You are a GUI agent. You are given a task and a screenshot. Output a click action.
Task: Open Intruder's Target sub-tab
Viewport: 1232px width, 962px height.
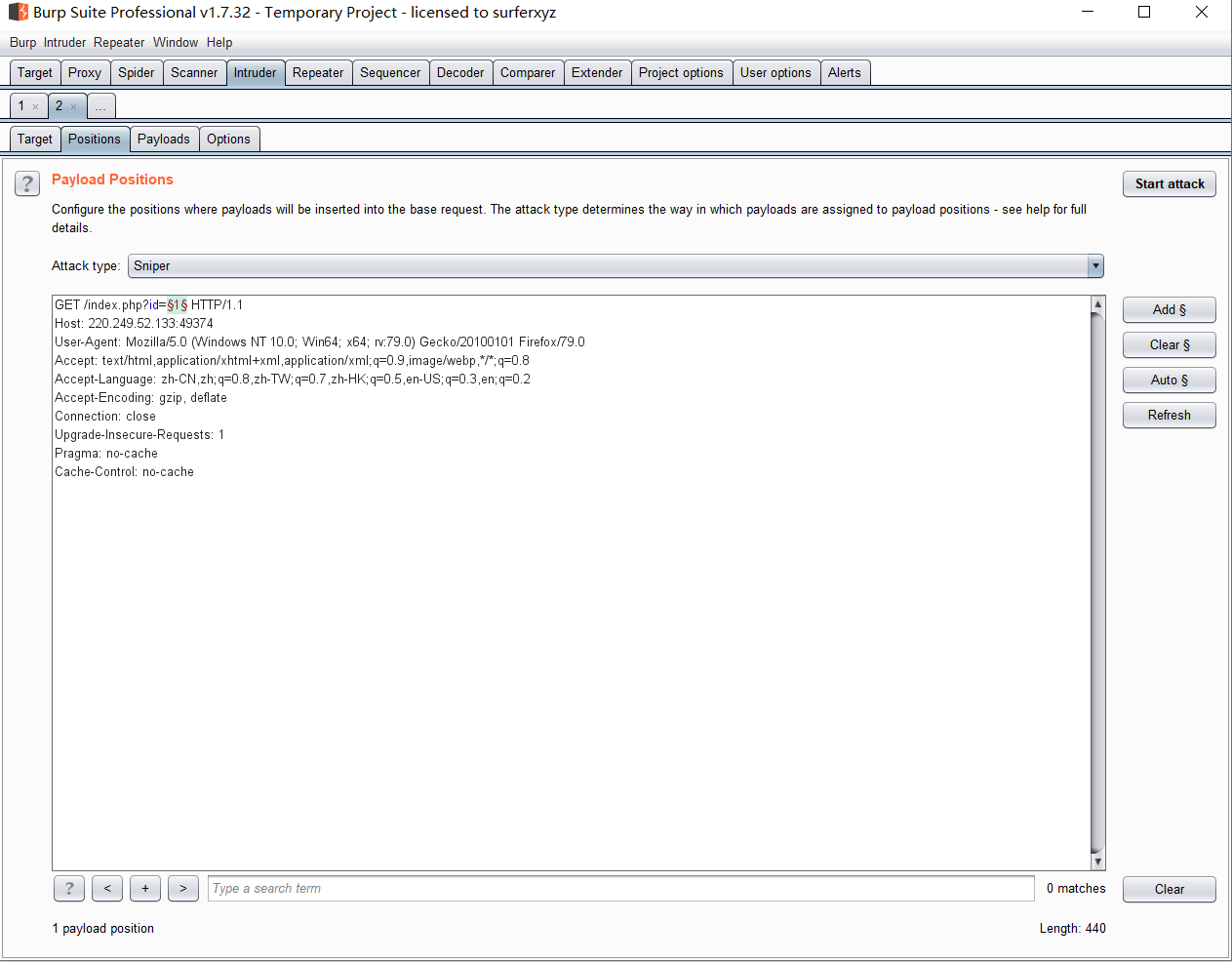tap(35, 140)
